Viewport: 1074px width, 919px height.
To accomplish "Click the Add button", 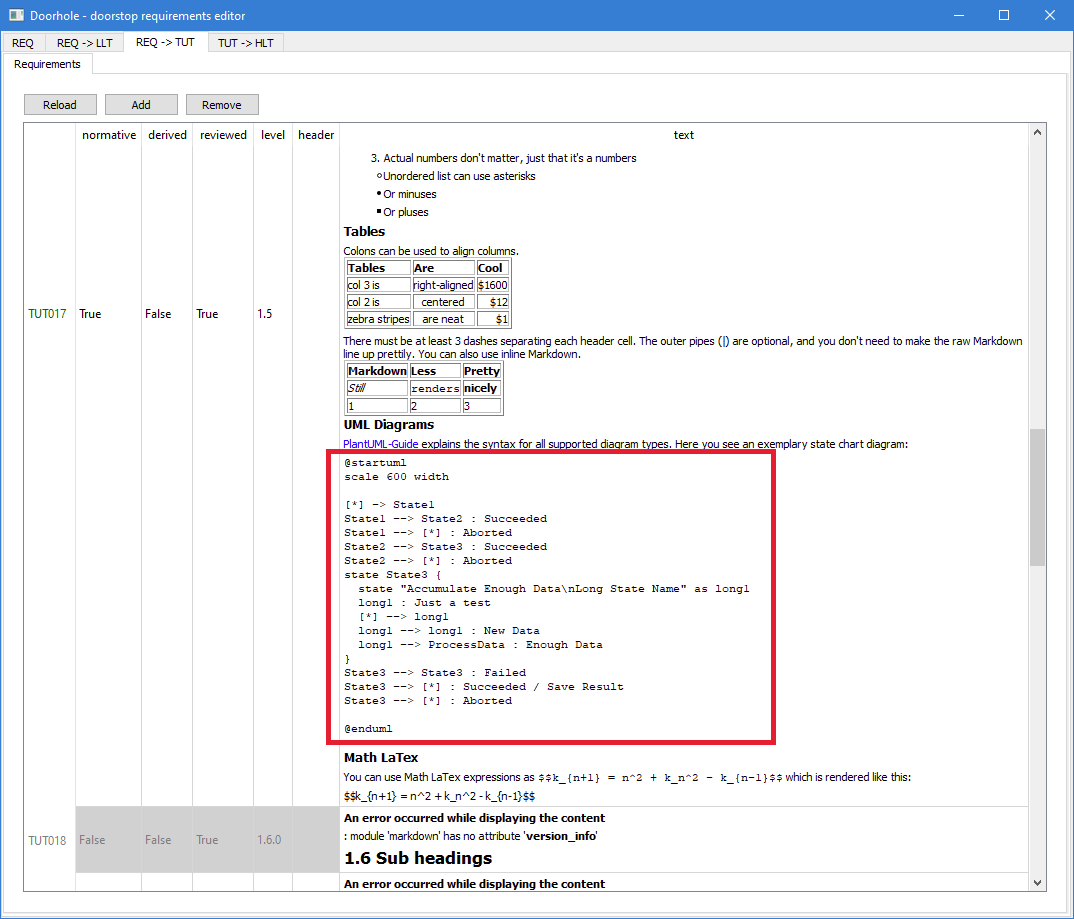I will (x=140, y=104).
